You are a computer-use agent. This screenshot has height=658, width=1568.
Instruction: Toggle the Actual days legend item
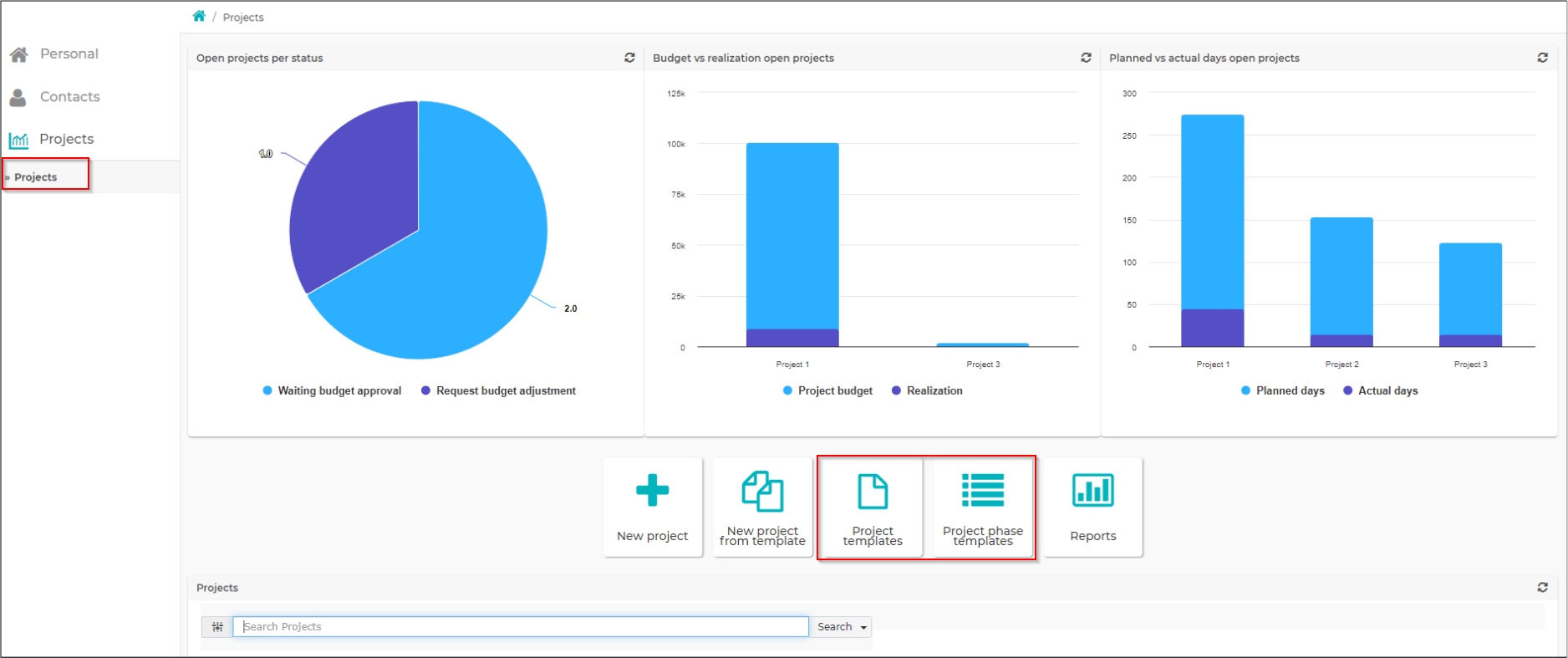pyautogui.click(x=1380, y=390)
